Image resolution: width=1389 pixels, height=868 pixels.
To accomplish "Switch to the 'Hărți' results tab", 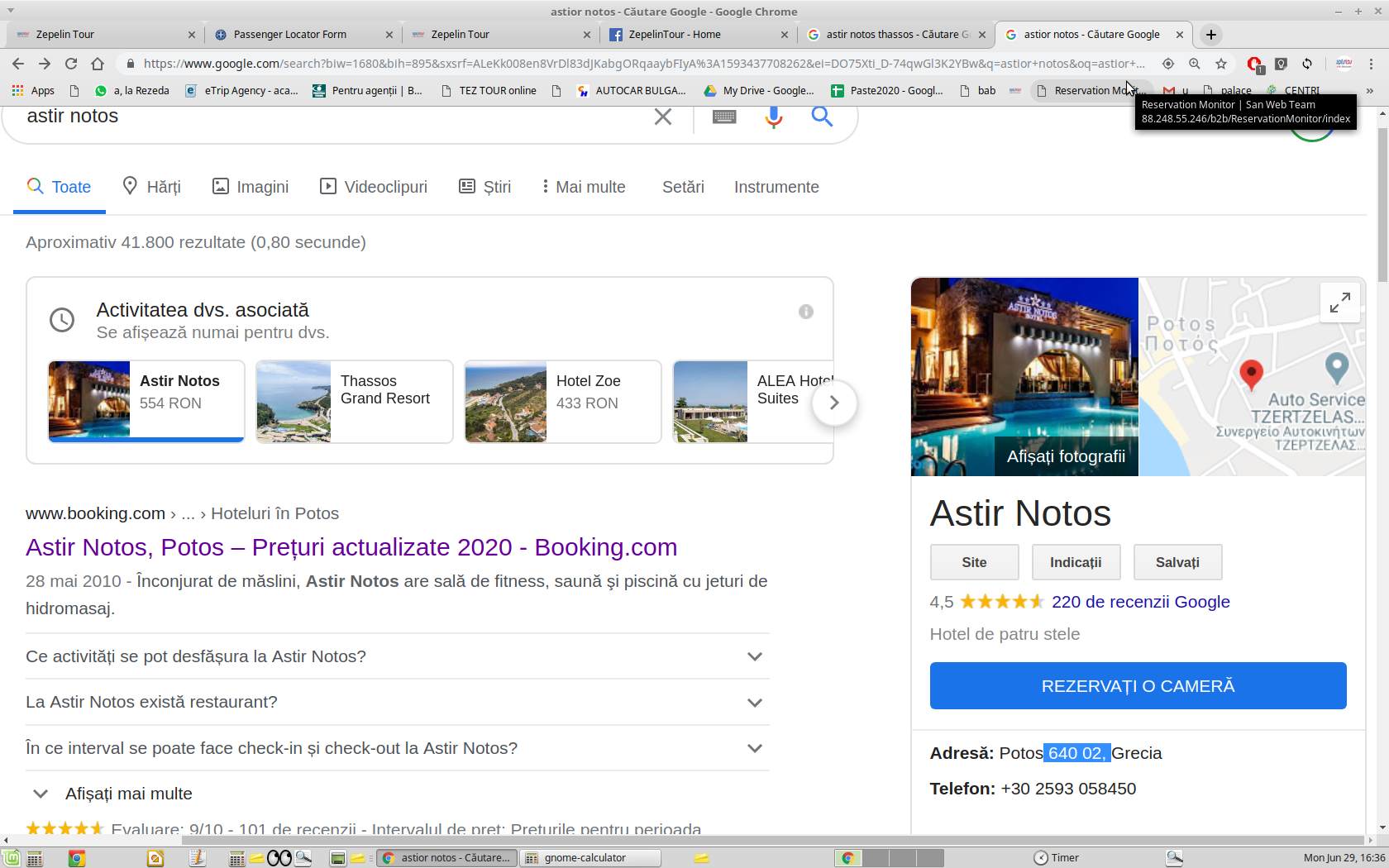I will pos(151,187).
